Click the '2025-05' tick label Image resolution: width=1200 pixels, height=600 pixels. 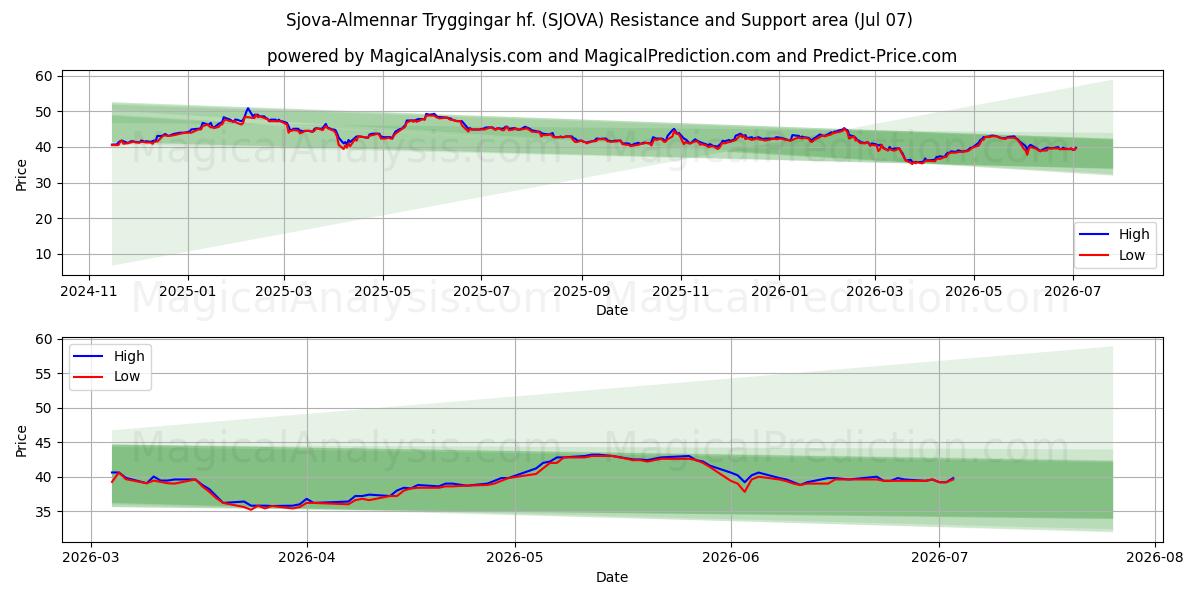click(383, 291)
